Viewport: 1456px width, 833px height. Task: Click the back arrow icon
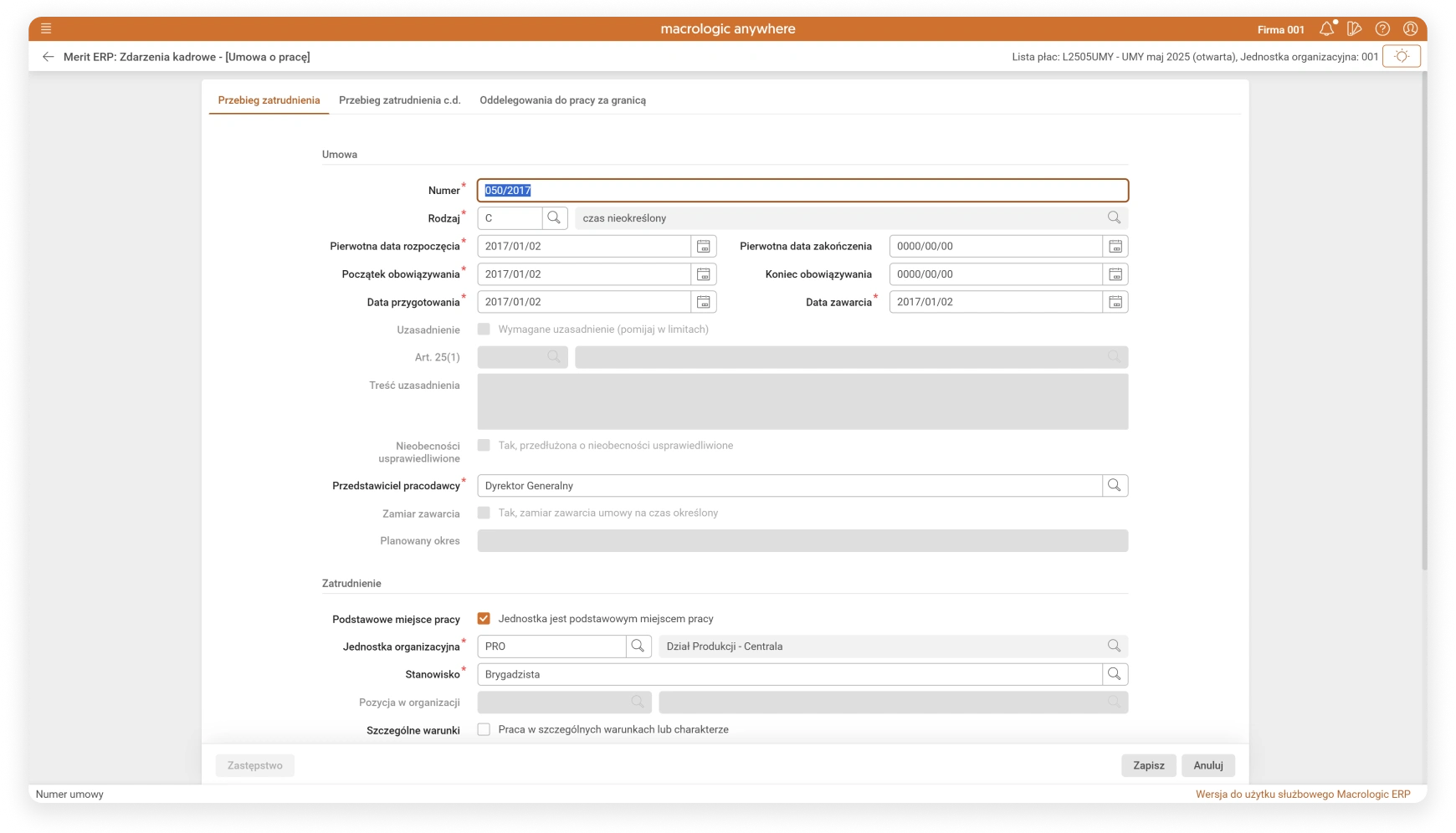pos(48,57)
